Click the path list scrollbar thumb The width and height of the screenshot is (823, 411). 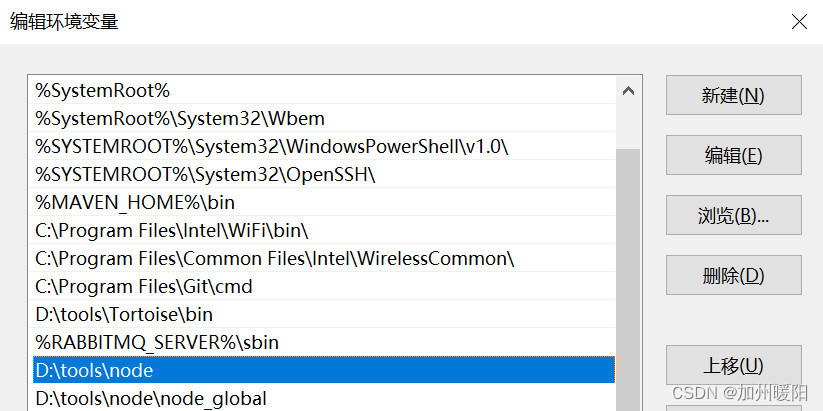(628, 279)
